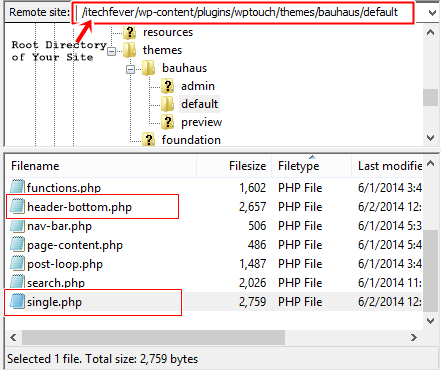Sort files by Filetype column header
Image resolution: width=441 pixels, height=370 pixels.
point(312,166)
